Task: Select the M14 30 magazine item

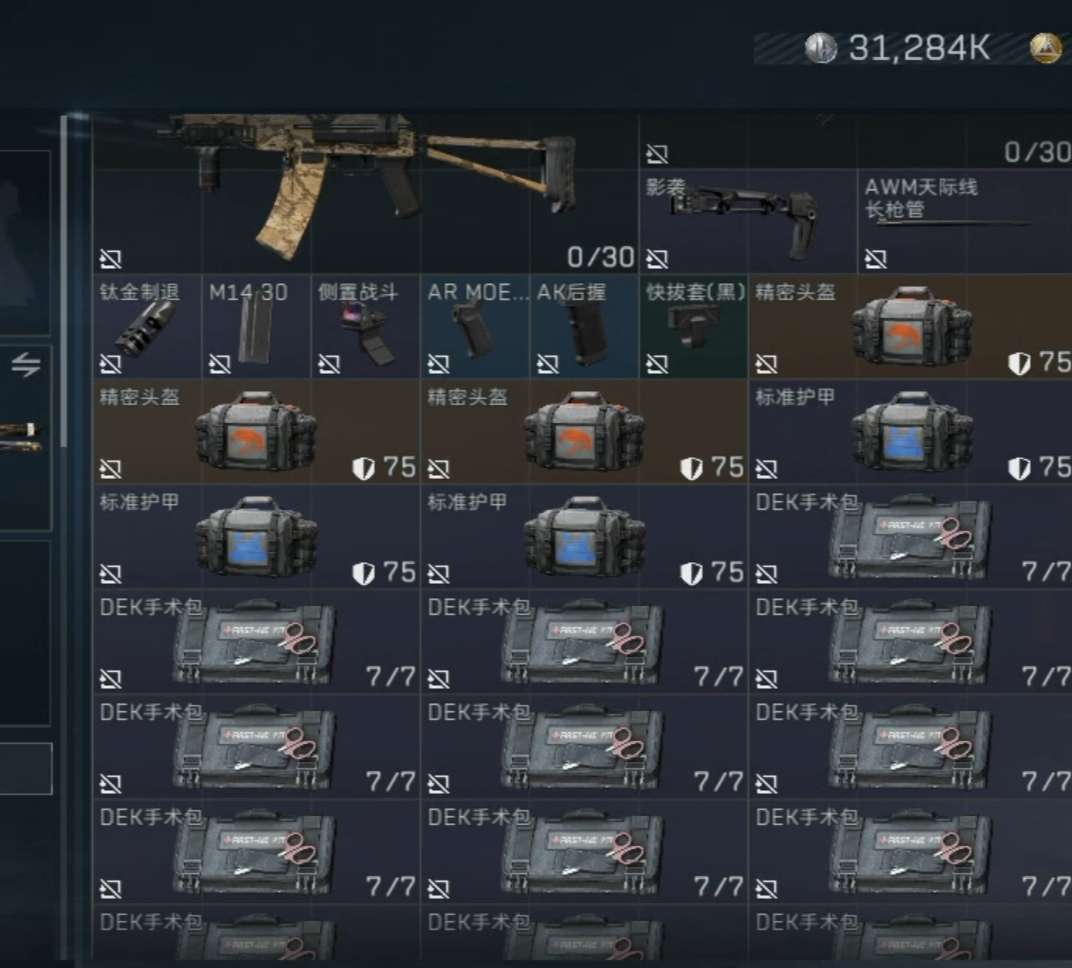Action: [256, 326]
